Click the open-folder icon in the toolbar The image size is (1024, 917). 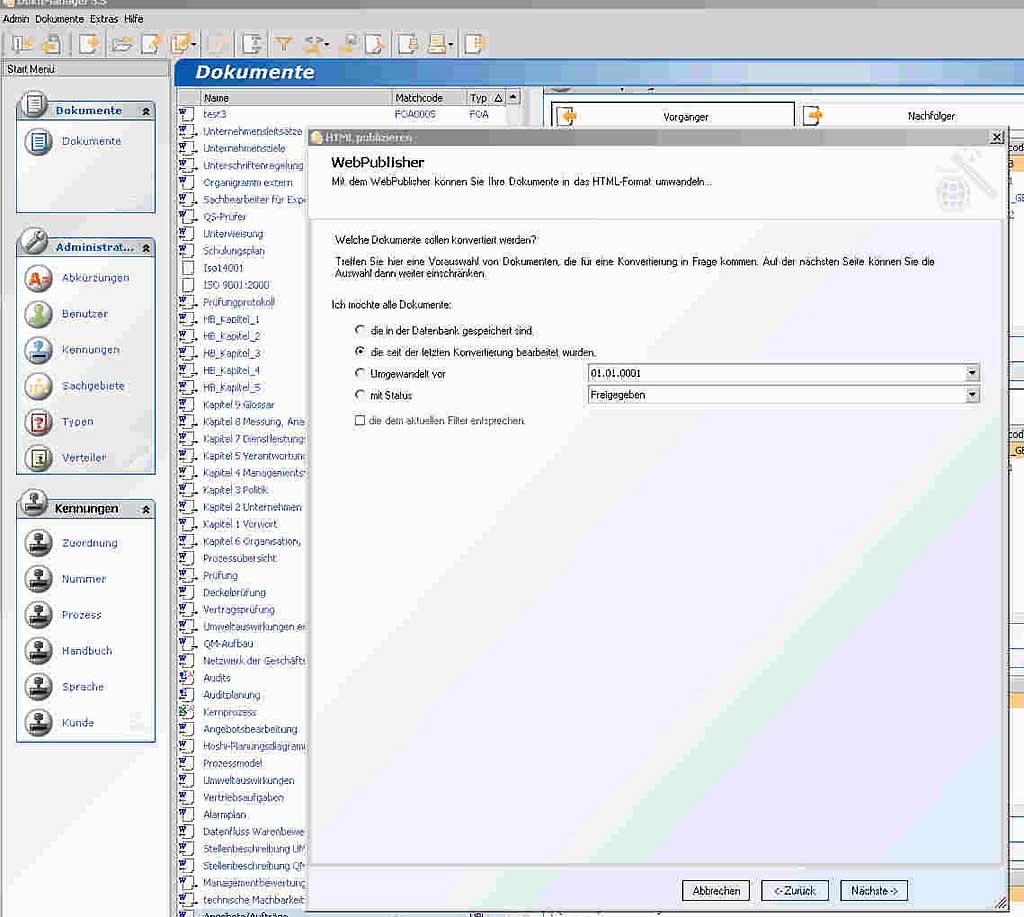click(x=121, y=44)
